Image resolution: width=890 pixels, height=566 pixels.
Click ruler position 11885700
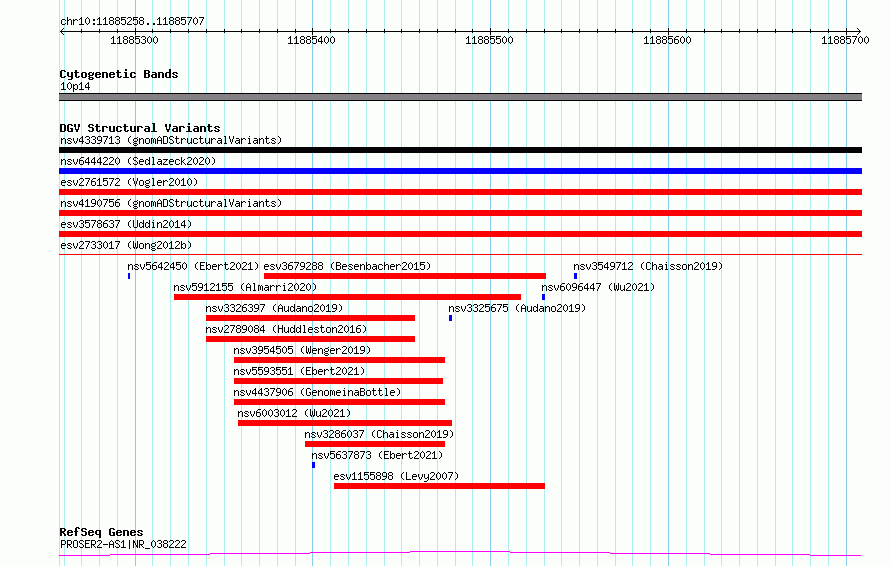[x=845, y=40]
